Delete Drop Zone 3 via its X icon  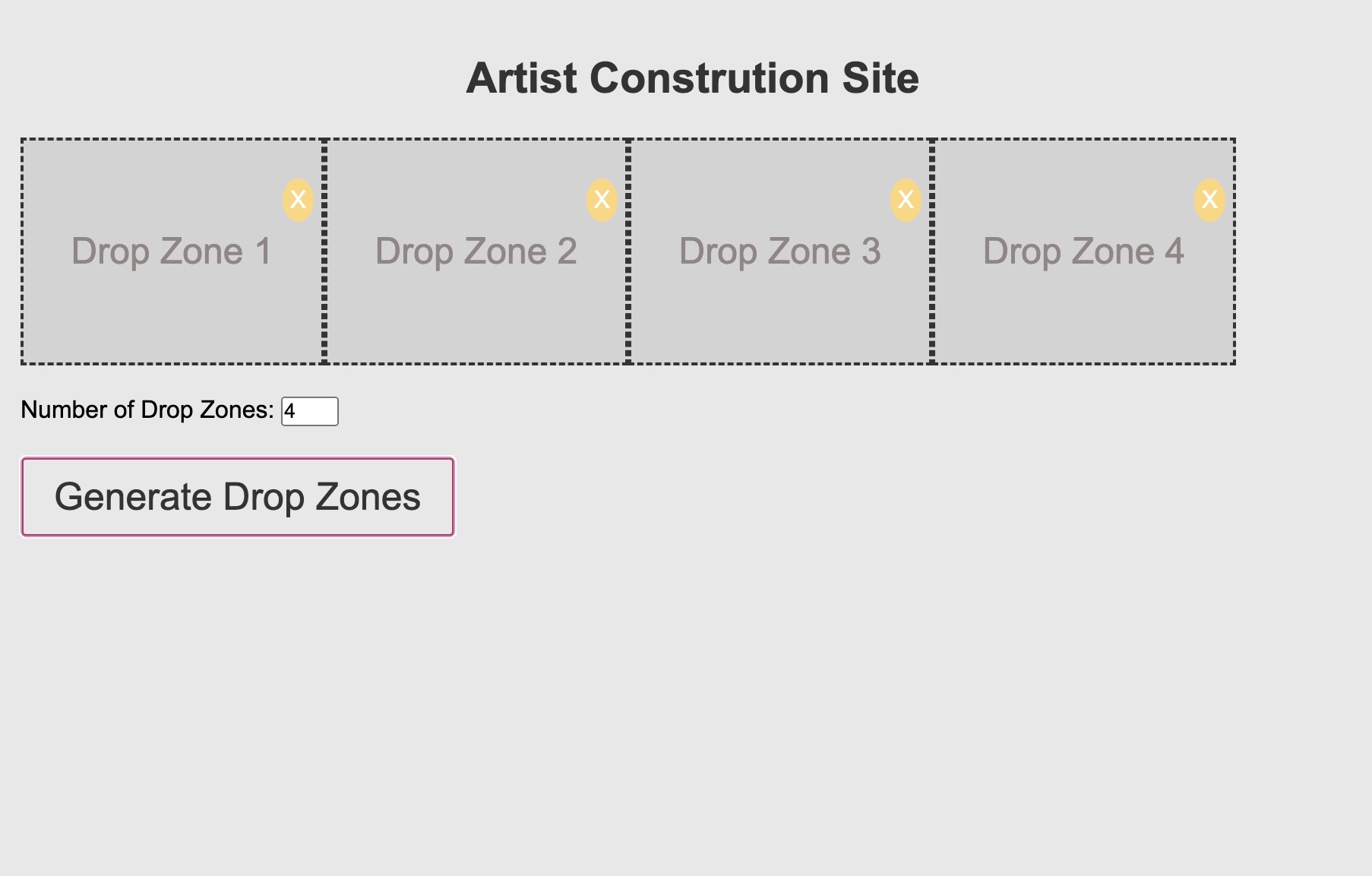906,200
